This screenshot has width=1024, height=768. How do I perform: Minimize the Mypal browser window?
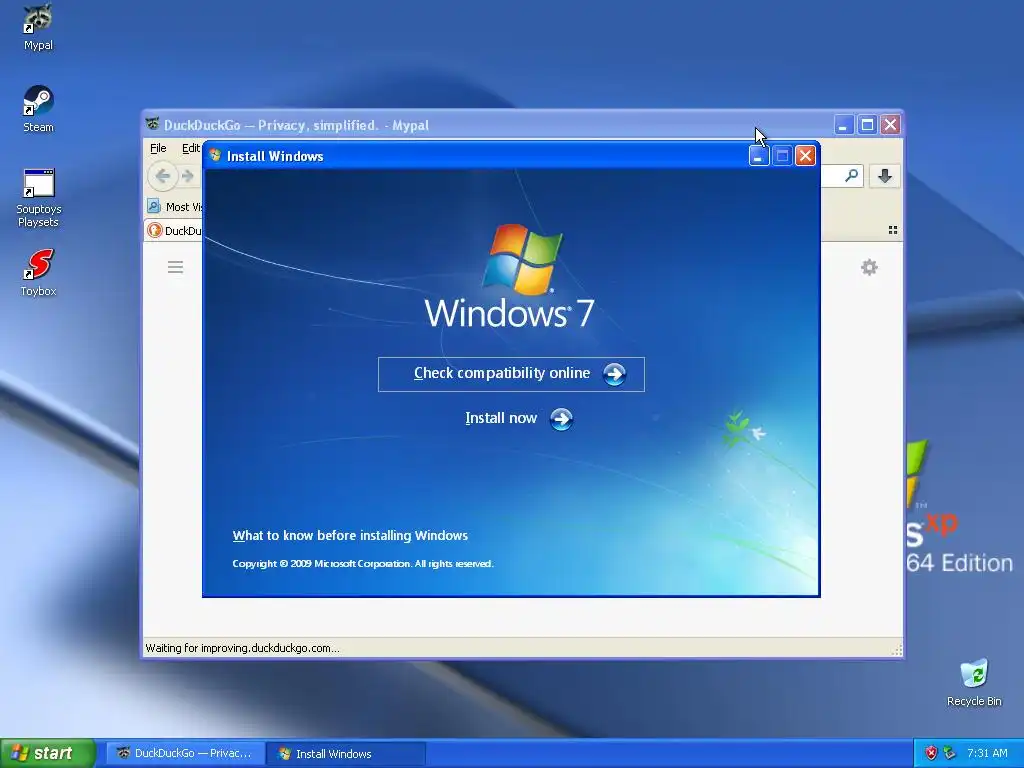[844, 125]
